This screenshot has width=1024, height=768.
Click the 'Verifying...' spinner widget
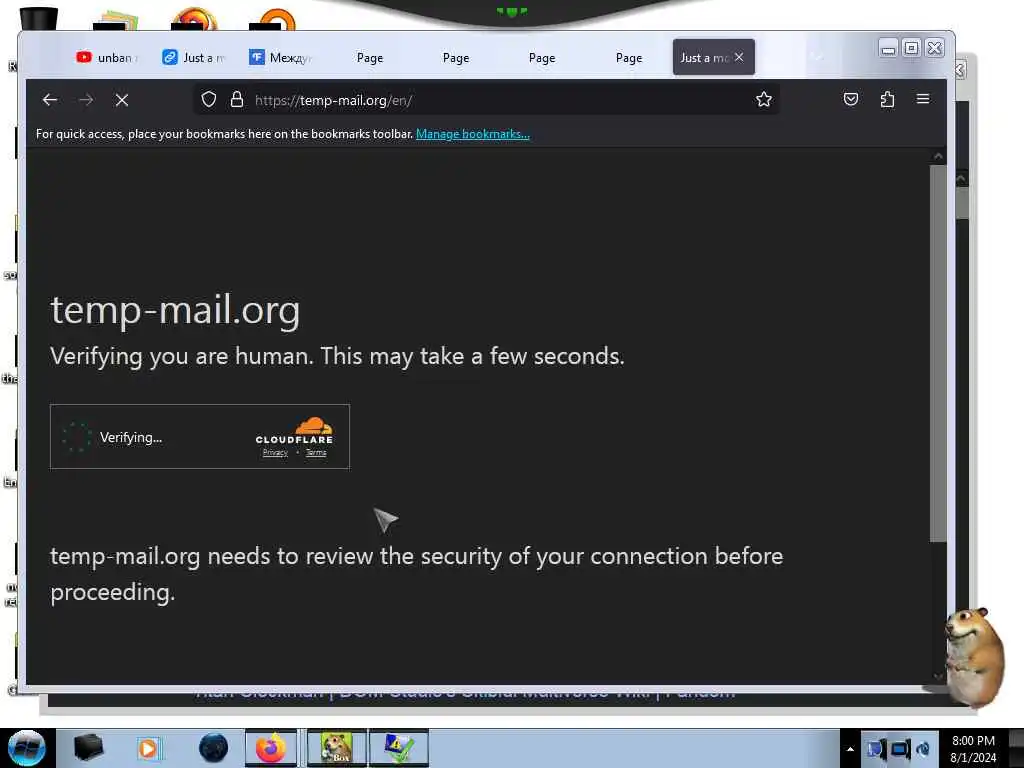[76, 437]
